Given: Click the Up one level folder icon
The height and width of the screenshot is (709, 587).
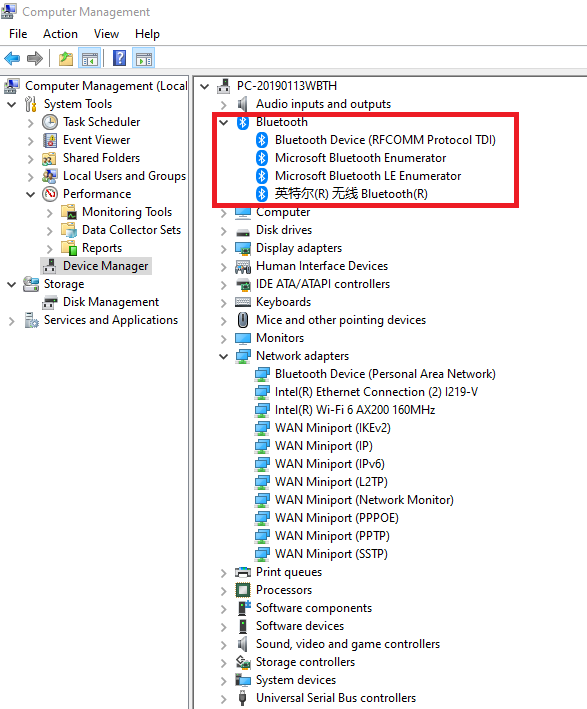Looking at the screenshot, I should tap(66, 58).
